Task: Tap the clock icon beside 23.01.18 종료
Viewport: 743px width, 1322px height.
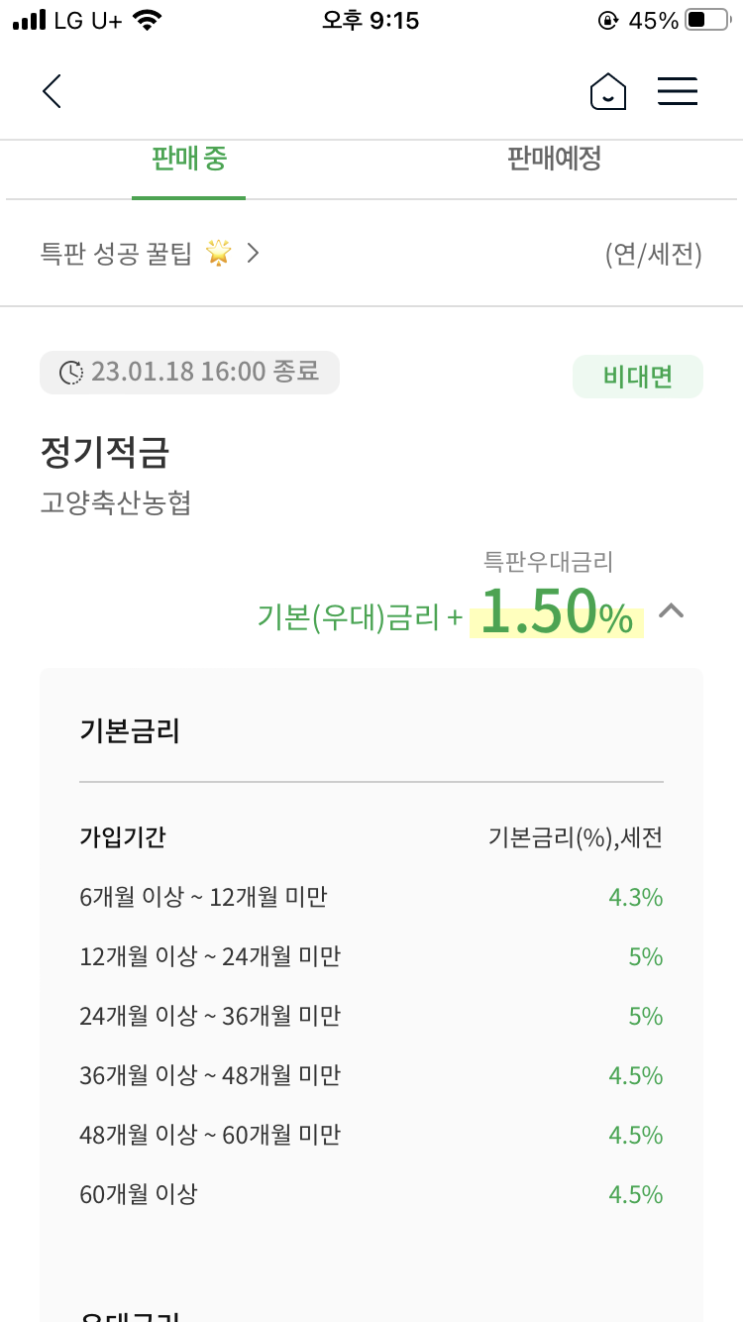Action: [x=71, y=373]
